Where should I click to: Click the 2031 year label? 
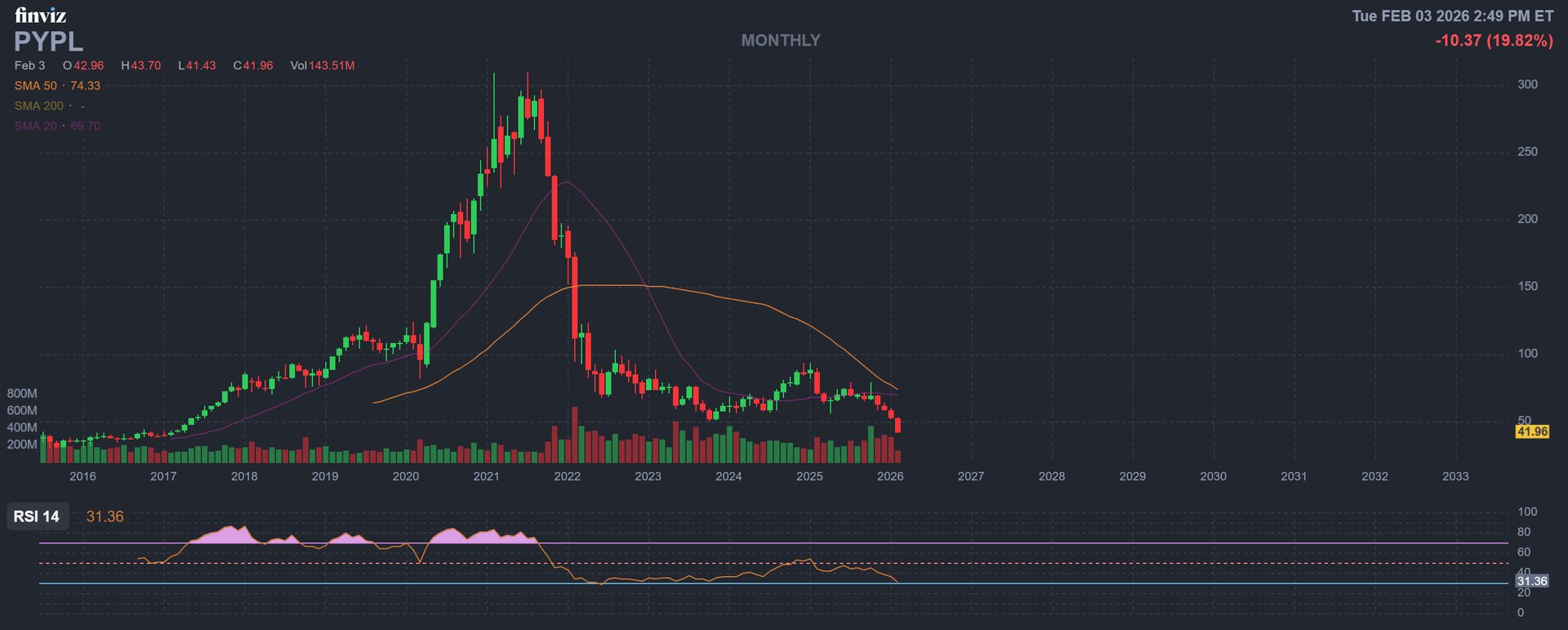coord(1294,476)
